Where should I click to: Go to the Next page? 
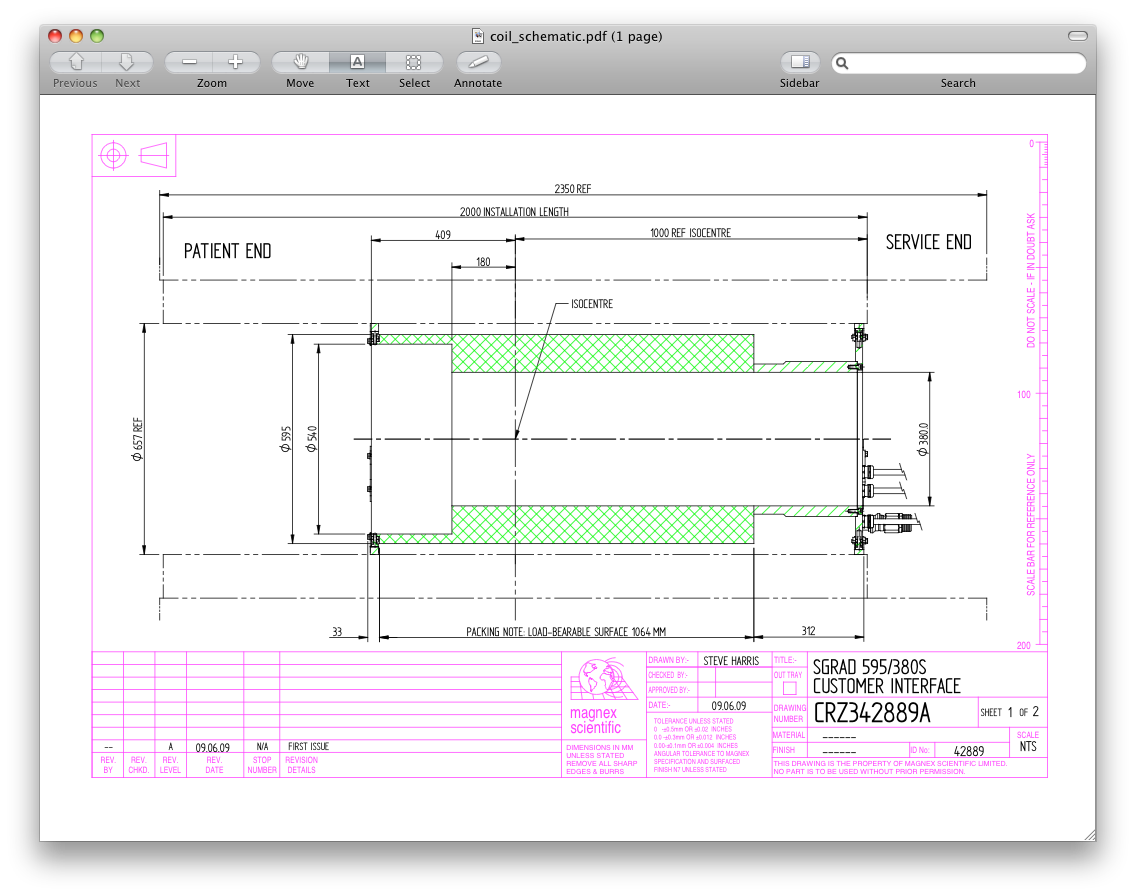pos(127,62)
